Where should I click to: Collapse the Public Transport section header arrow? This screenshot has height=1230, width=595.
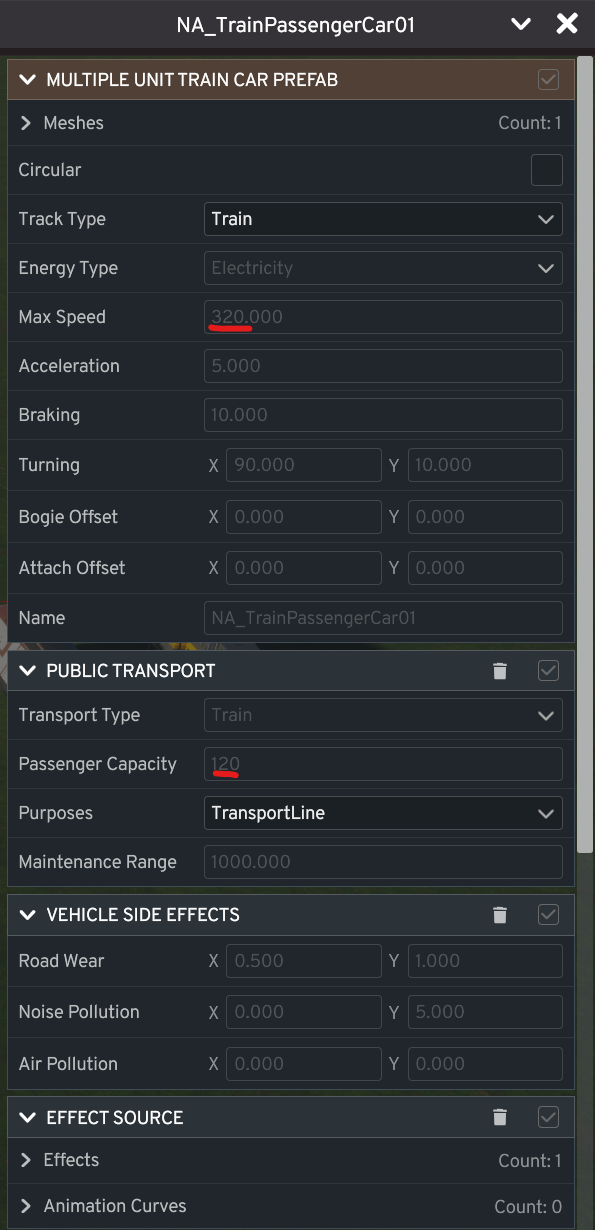pyautogui.click(x=27, y=670)
